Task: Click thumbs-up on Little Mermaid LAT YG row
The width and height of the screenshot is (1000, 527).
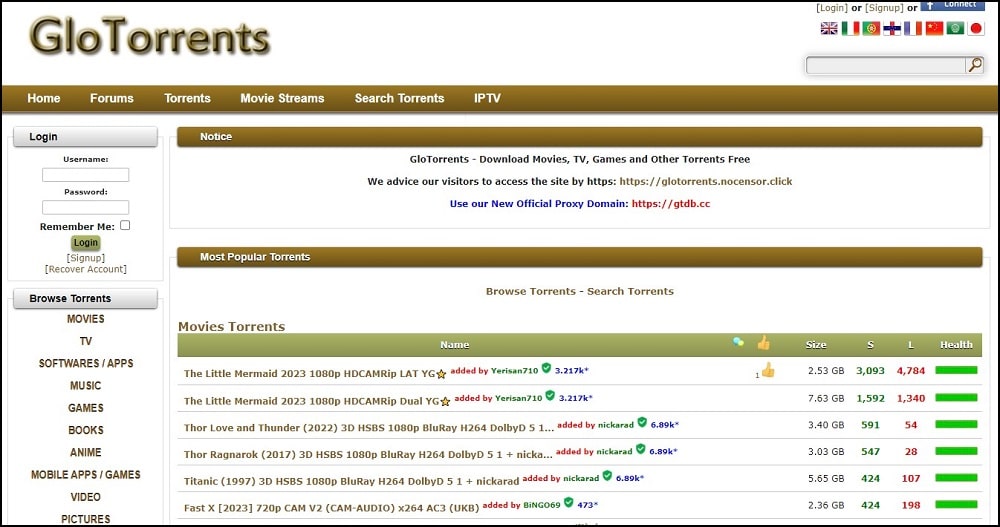Action: click(x=768, y=370)
